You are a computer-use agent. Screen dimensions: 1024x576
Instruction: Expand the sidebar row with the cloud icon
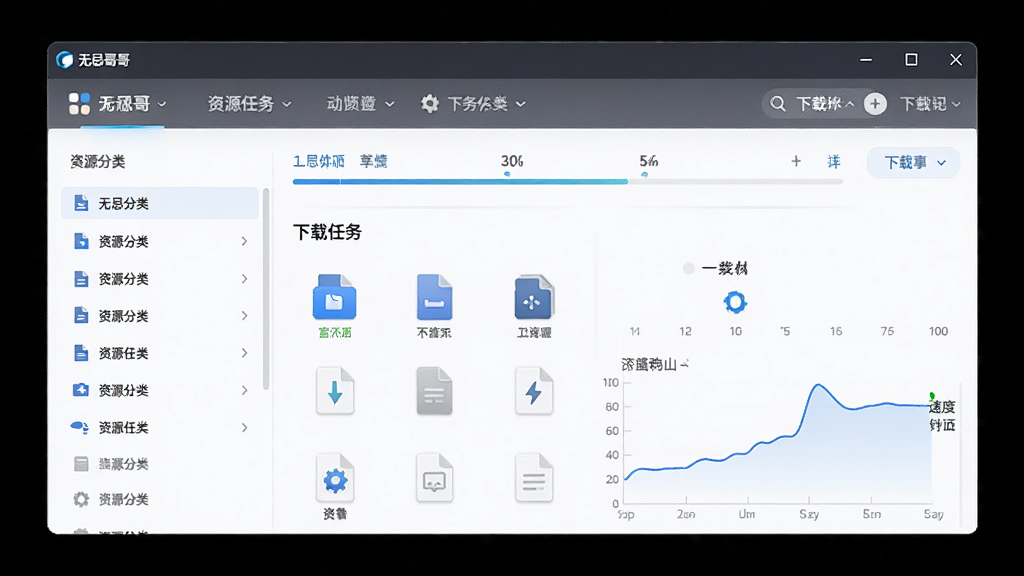[x=244, y=428]
